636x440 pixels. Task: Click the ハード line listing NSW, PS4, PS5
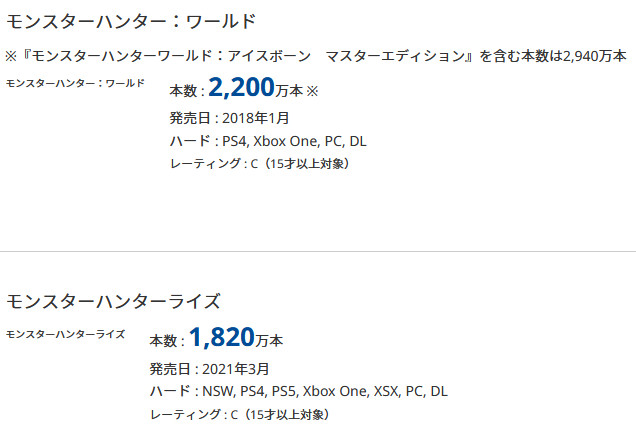[298, 391]
